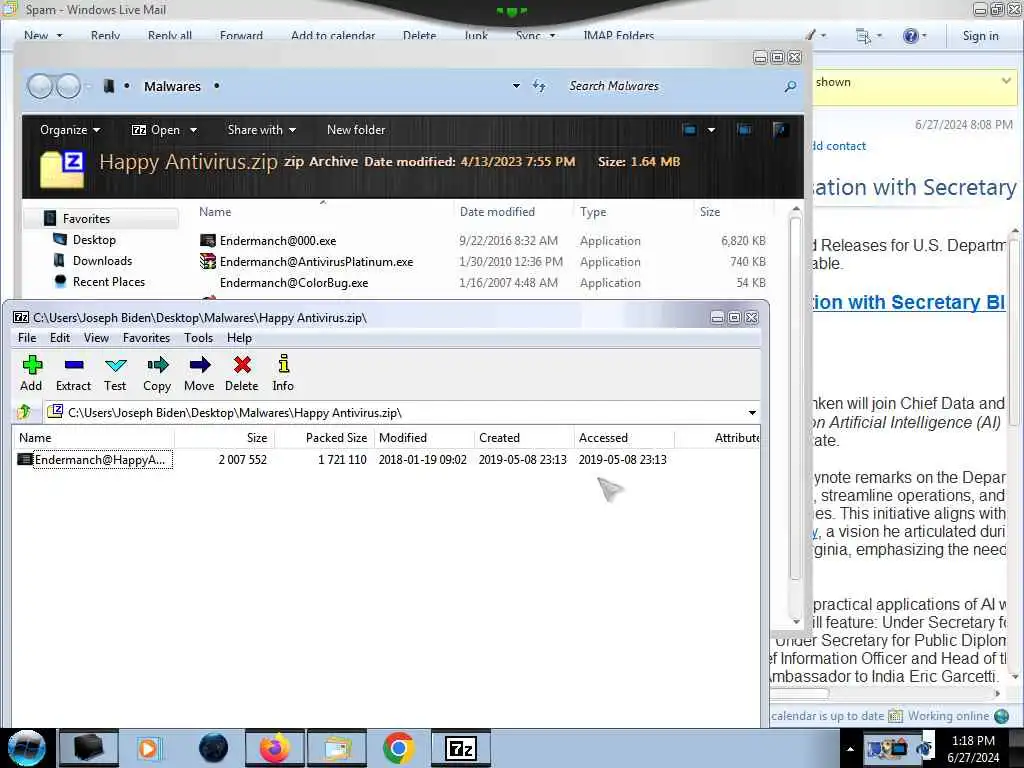
Task: Open the Secretary Bl... hyperlink in email
Action: [908, 302]
